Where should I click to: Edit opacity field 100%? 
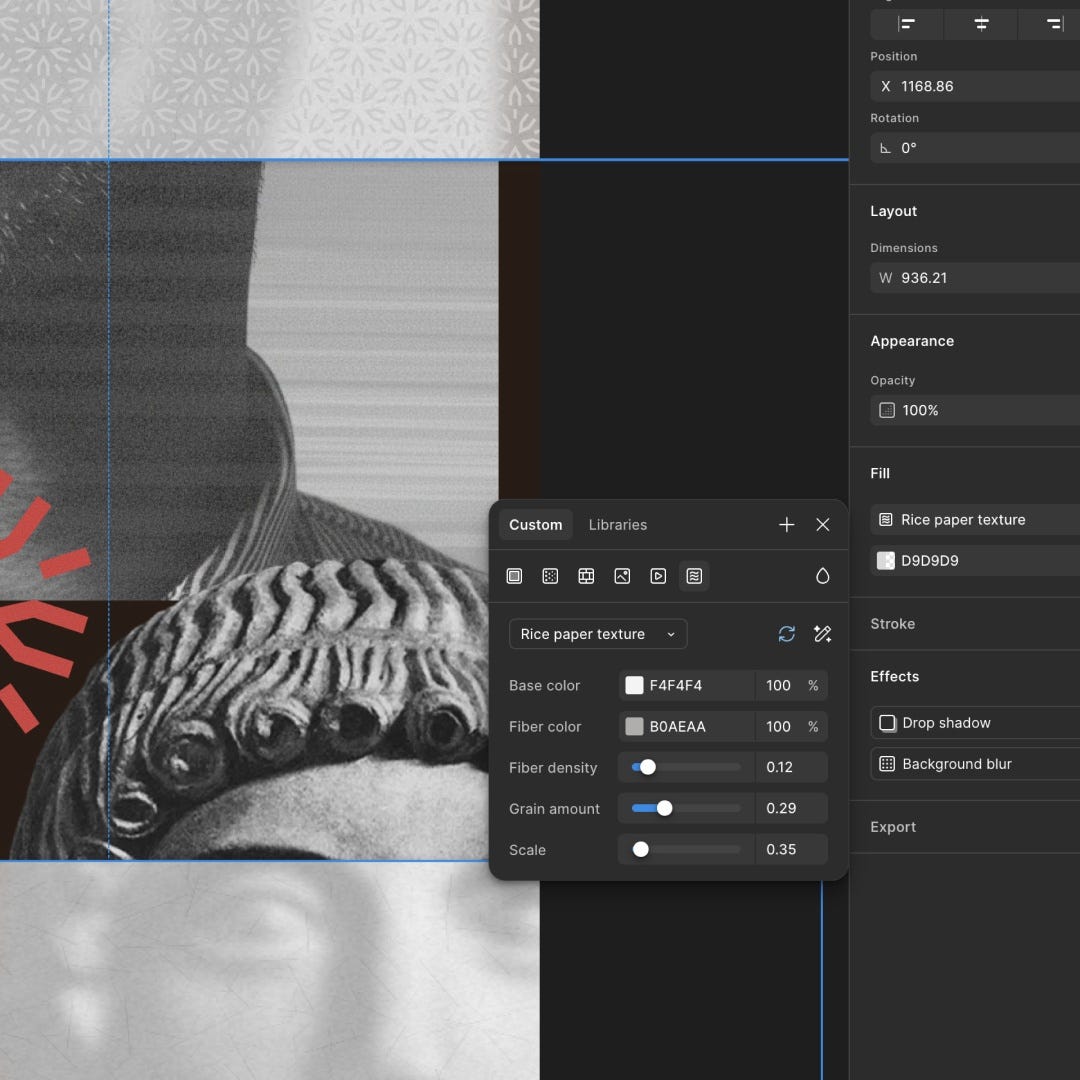[975, 411]
